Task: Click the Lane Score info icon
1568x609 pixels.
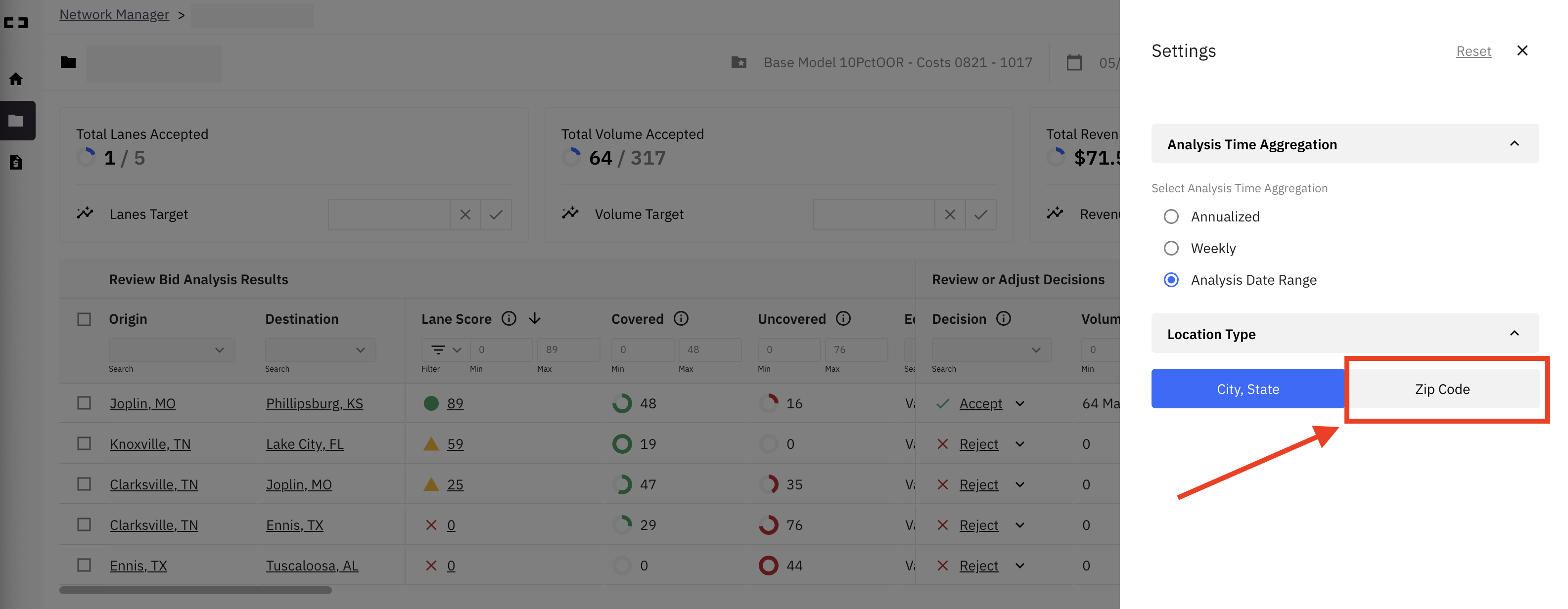Action: click(509, 319)
